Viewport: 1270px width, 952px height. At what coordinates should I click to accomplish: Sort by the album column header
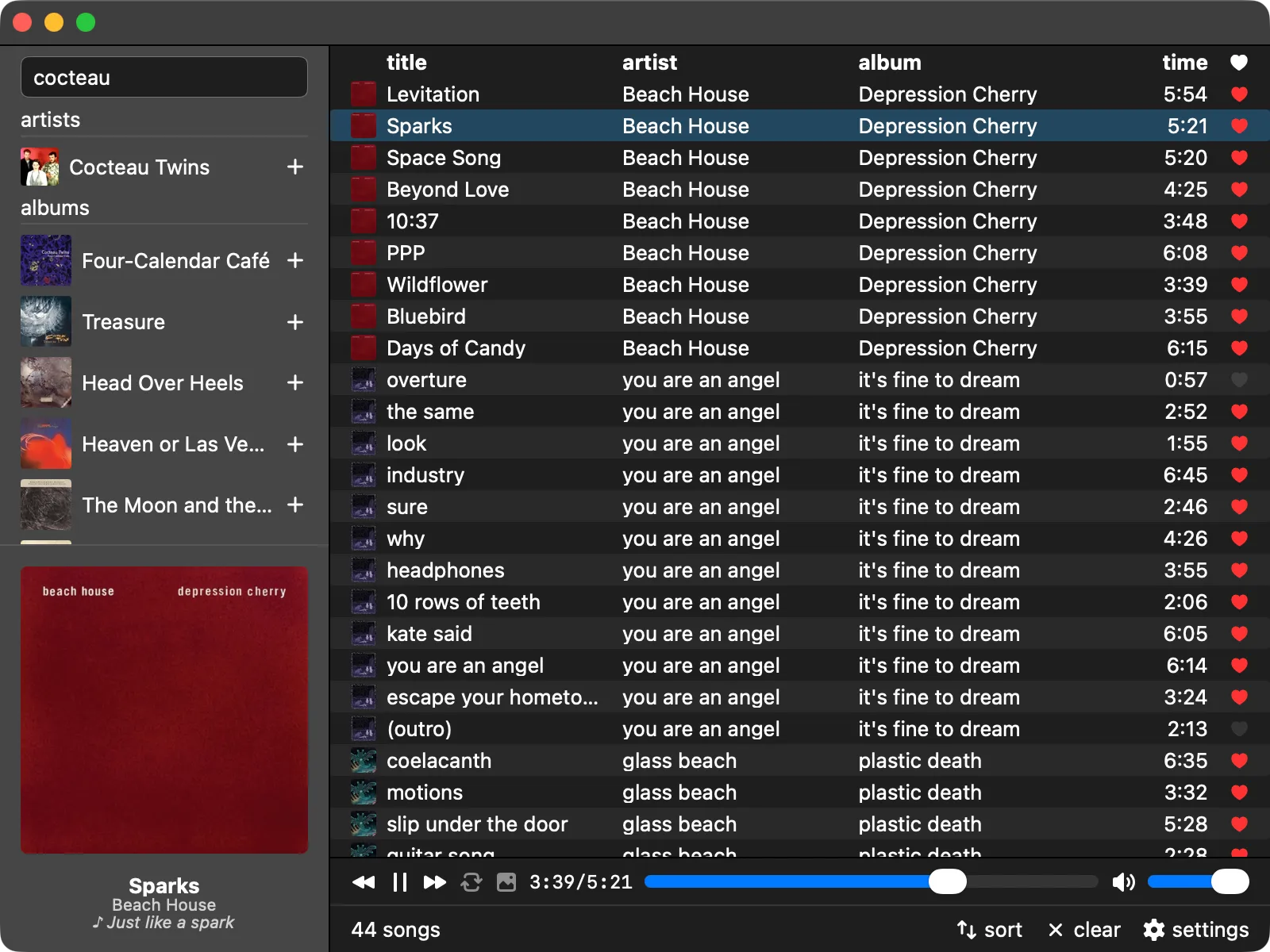coord(890,63)
